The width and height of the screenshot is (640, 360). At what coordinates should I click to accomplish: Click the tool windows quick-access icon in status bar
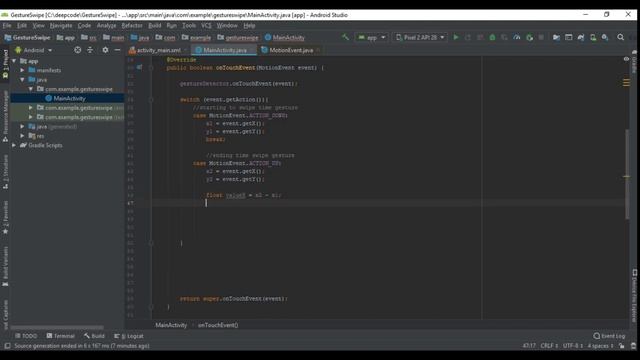click(x=7, y=346)
